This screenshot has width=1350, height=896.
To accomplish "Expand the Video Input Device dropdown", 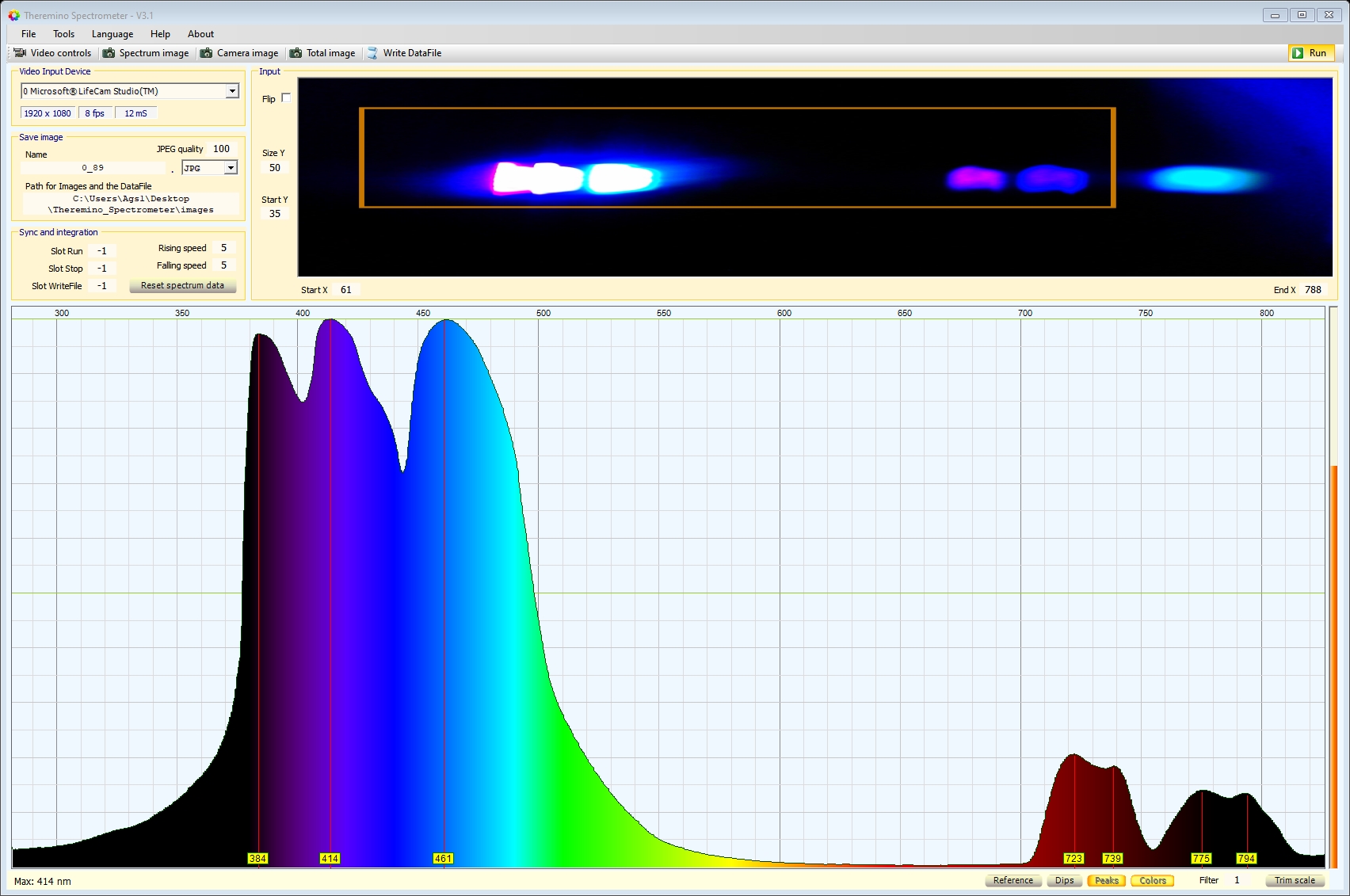I will pyautogui.click(x=232, y=91).
